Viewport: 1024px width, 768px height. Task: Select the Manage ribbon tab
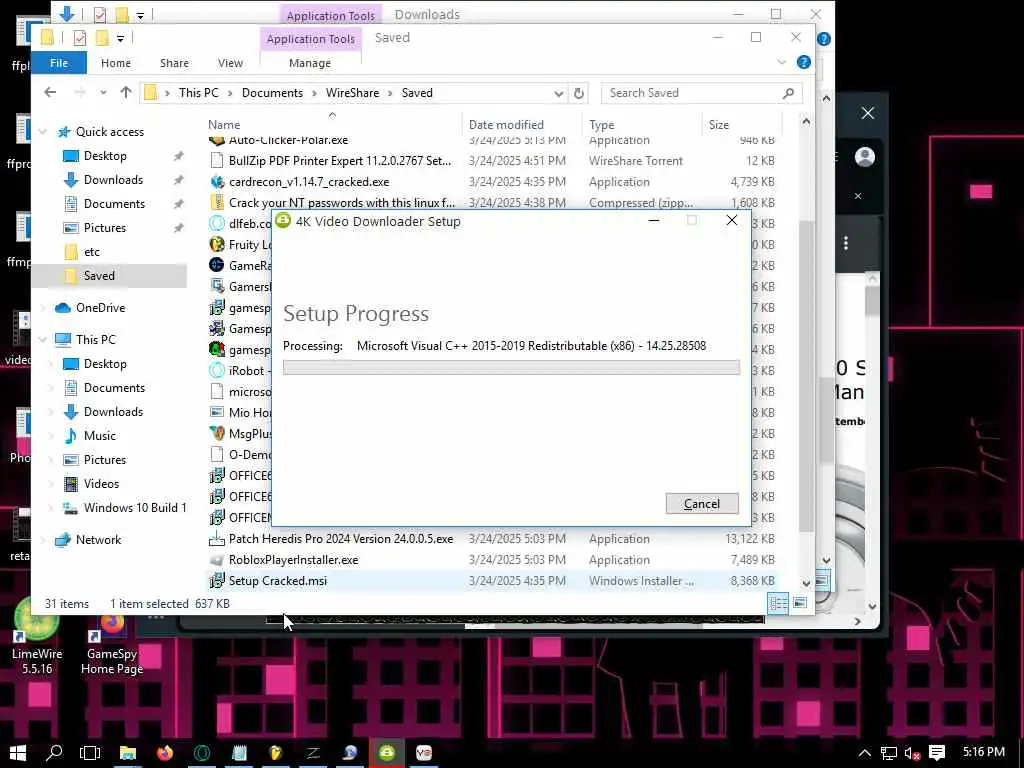click(x=310, y=63)
